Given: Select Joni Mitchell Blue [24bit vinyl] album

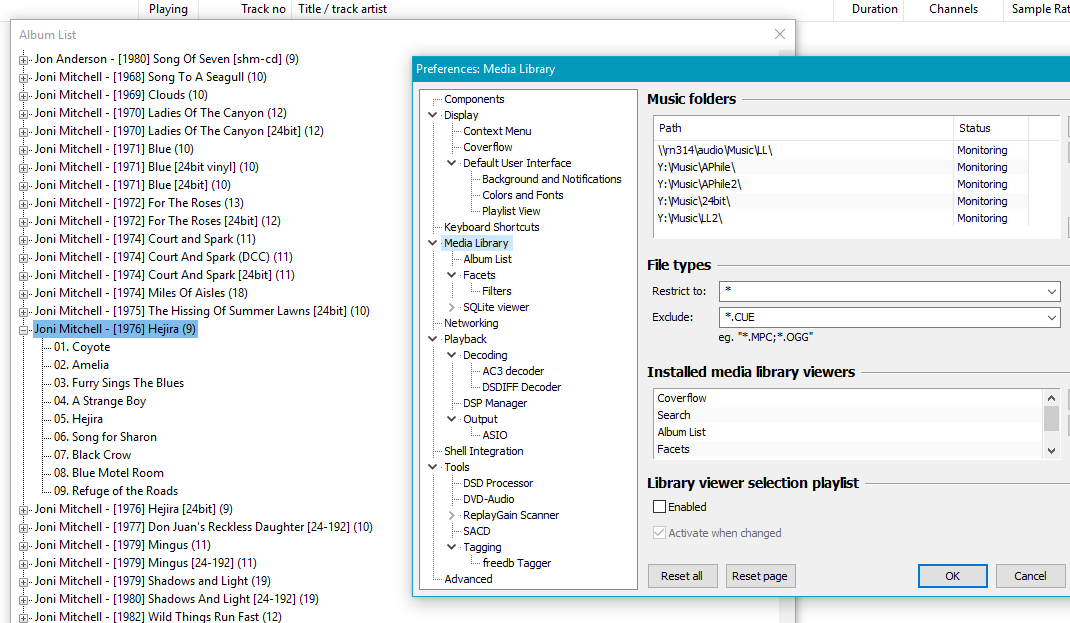Looking at the screenshot, I should point(147,167).
